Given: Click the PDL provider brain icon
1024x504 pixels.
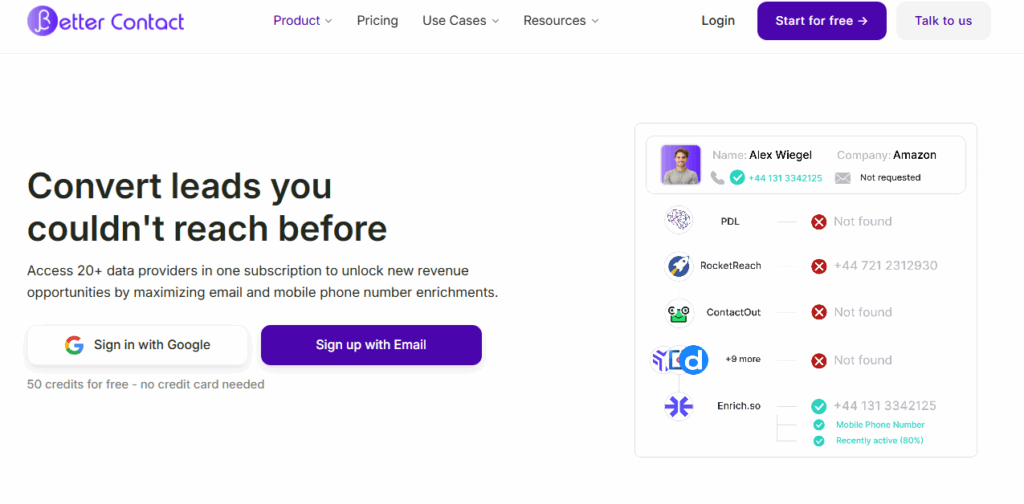Looking at the screenshot, I should [679, 220].
